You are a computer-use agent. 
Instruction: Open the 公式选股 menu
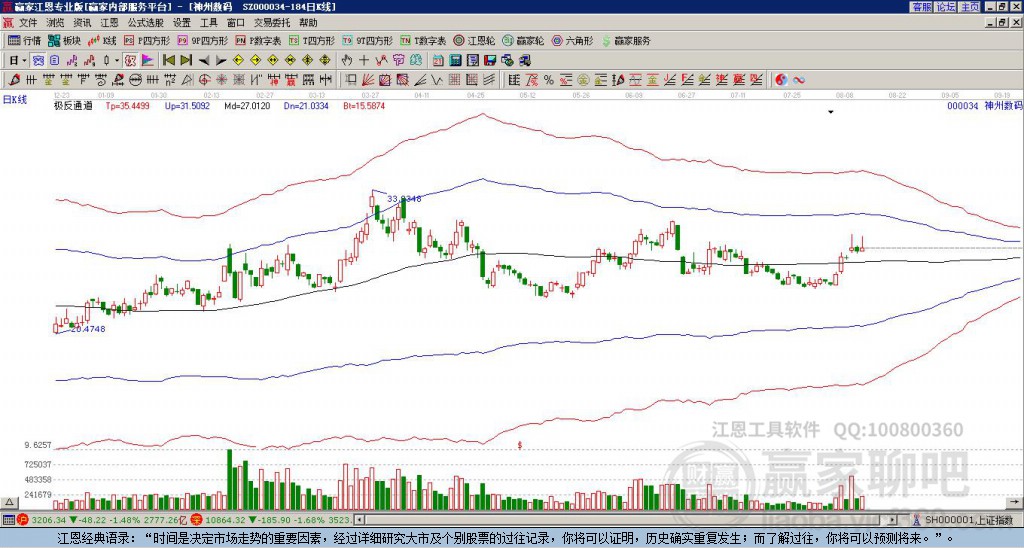146,23
